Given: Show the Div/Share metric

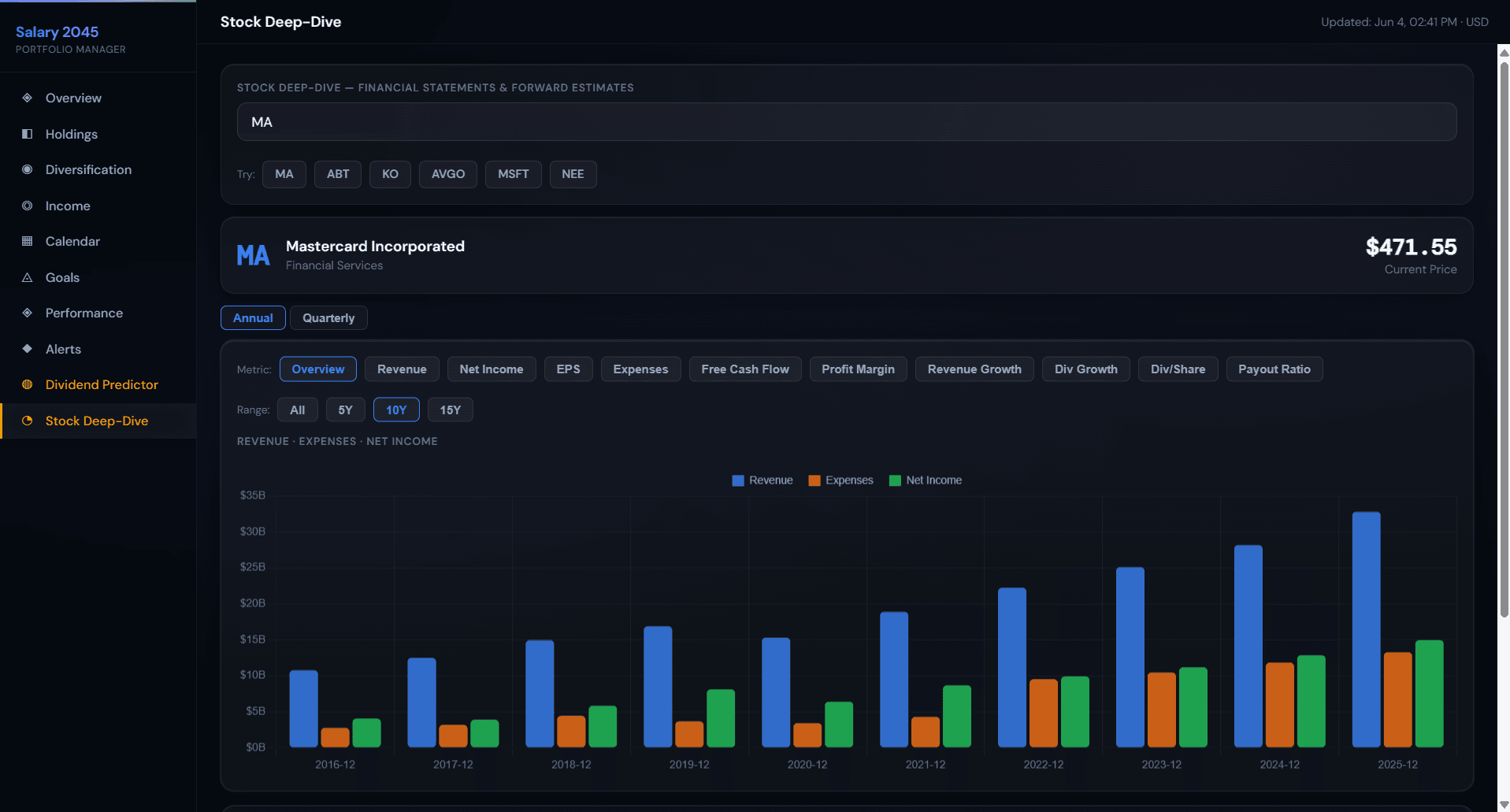Looking at the screenshot, I should pos(1178,369).
